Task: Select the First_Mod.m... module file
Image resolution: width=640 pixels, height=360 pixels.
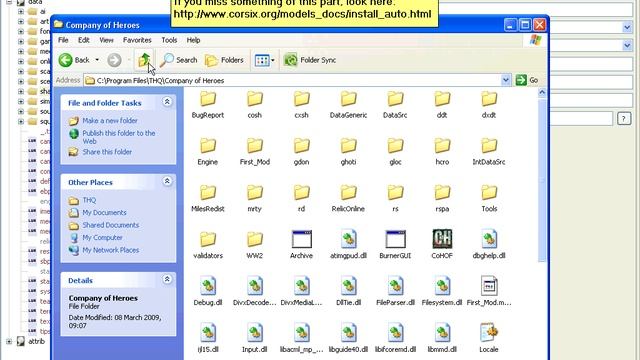Action: (489, 292)
